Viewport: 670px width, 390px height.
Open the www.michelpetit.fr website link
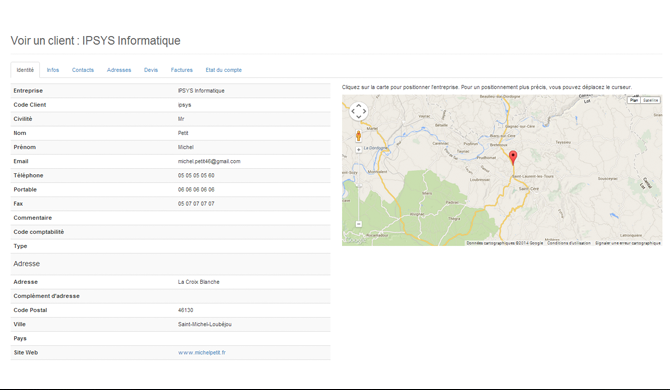pos(202,352)
